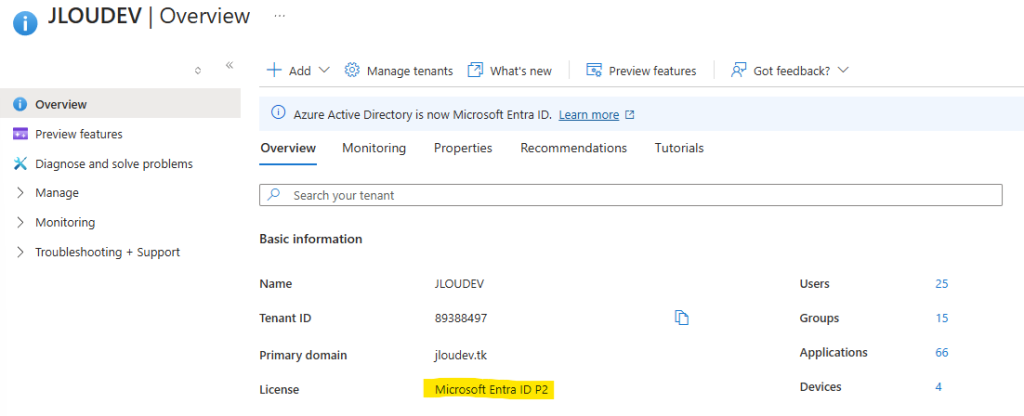Click the License label
This screenshot has width=1024, height=416.
click(x=279, y=390)
